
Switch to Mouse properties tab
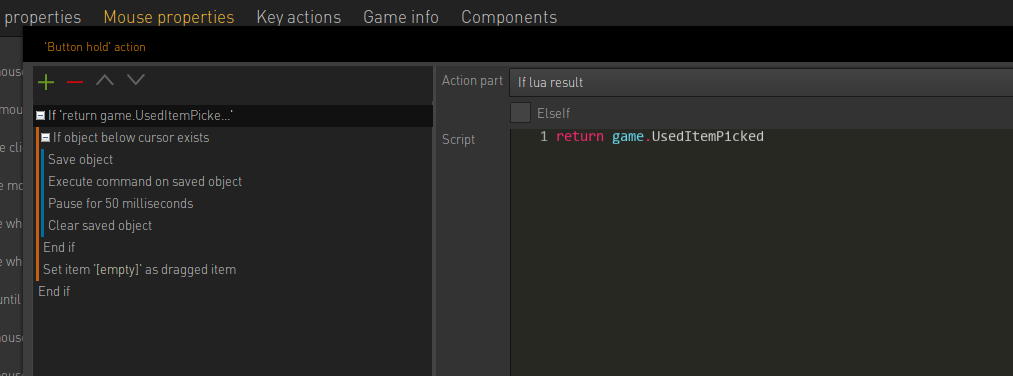click(169, 17)
